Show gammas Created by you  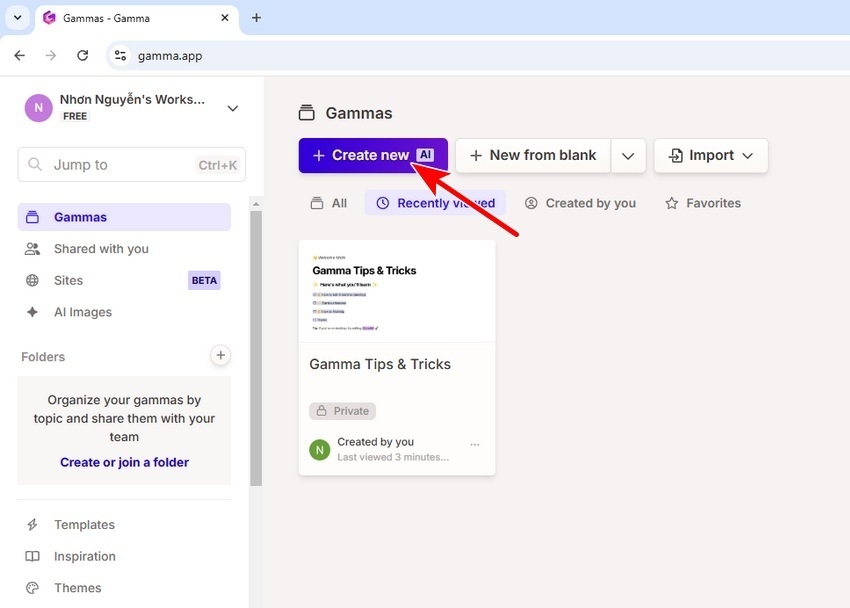580,203
